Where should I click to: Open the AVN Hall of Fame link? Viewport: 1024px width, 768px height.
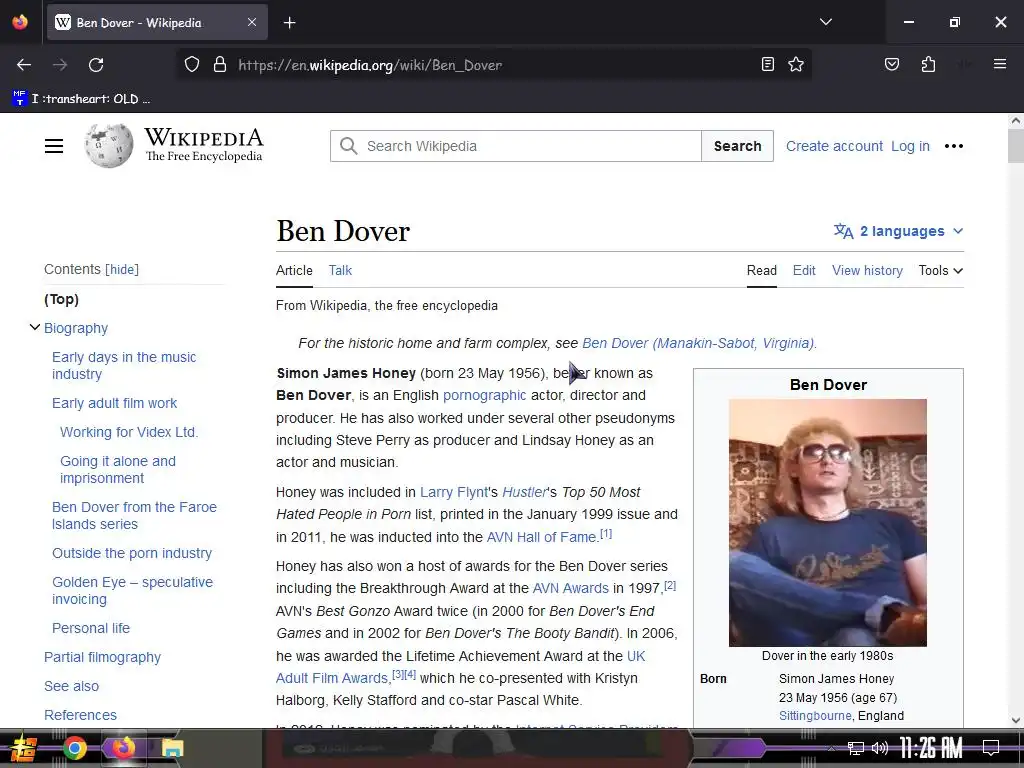541,537
